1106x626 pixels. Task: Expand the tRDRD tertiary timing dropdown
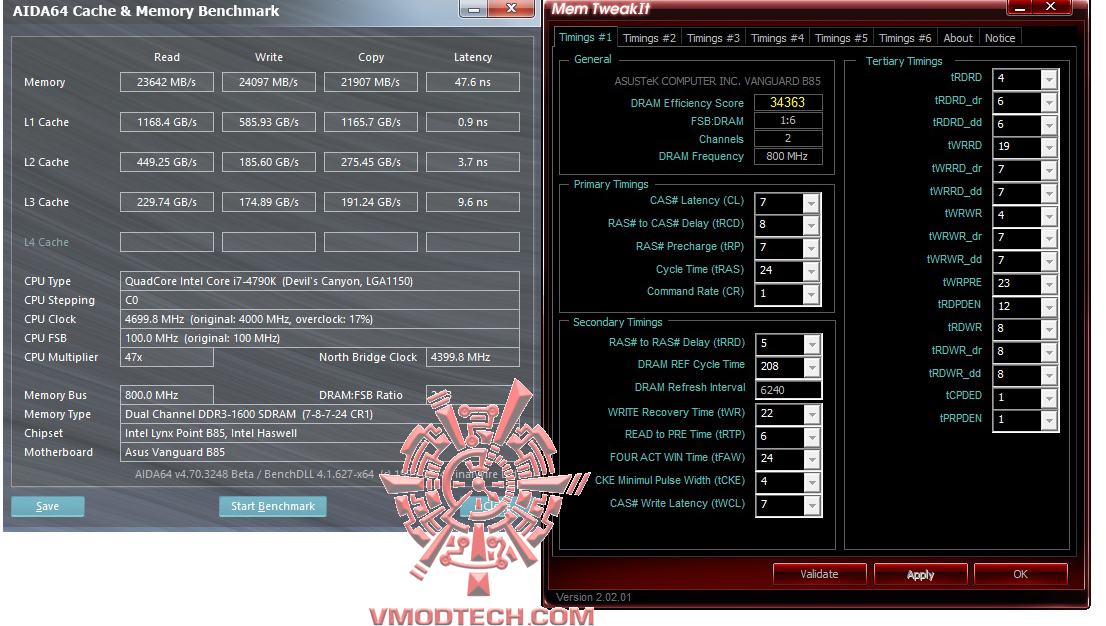pyautogui.click(x=1050, y=79)
